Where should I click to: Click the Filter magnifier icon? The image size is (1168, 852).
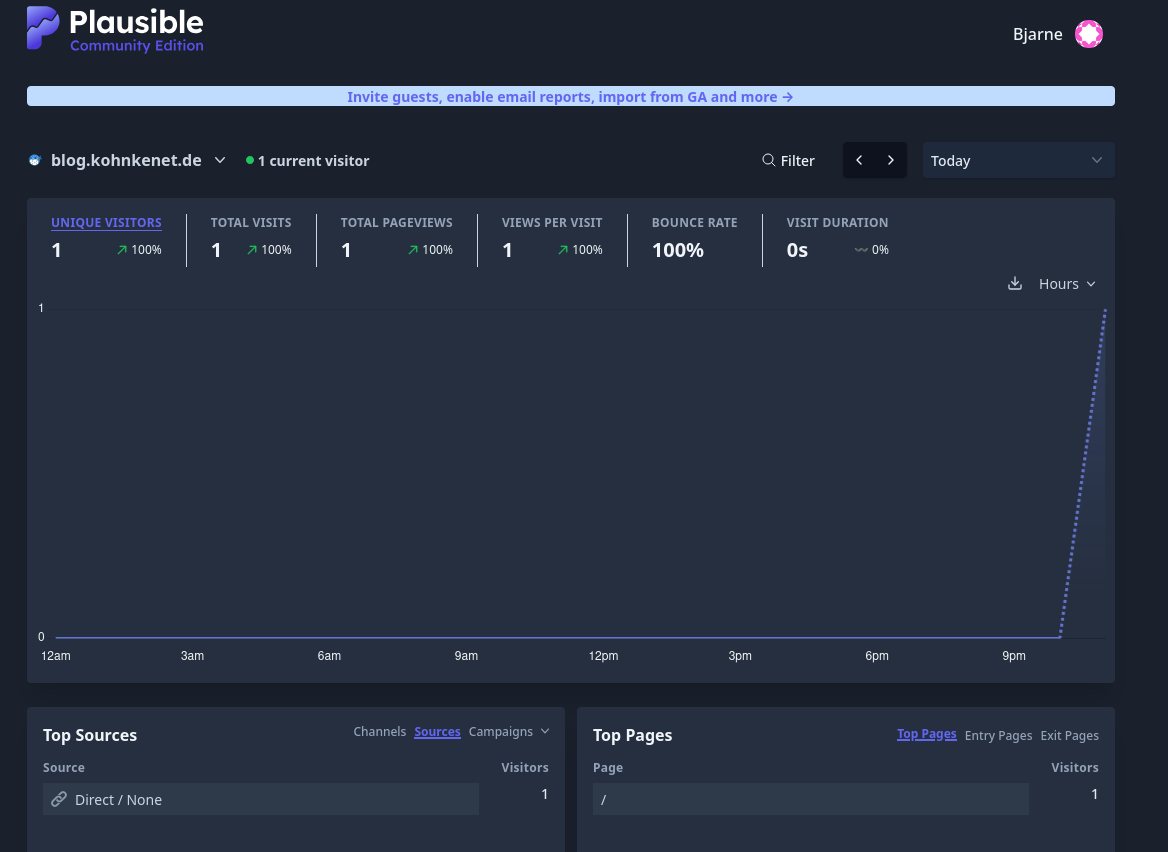pyautogui.click(x=769, y=160)
